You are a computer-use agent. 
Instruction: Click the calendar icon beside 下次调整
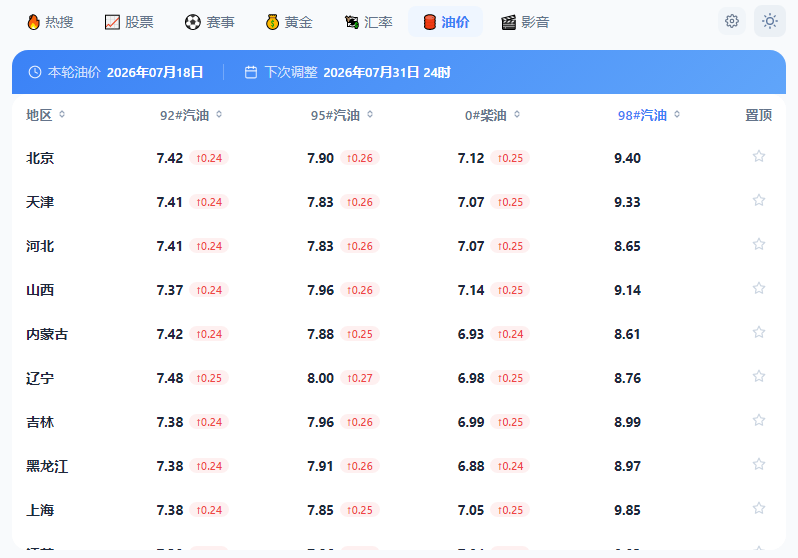(250, 72)
